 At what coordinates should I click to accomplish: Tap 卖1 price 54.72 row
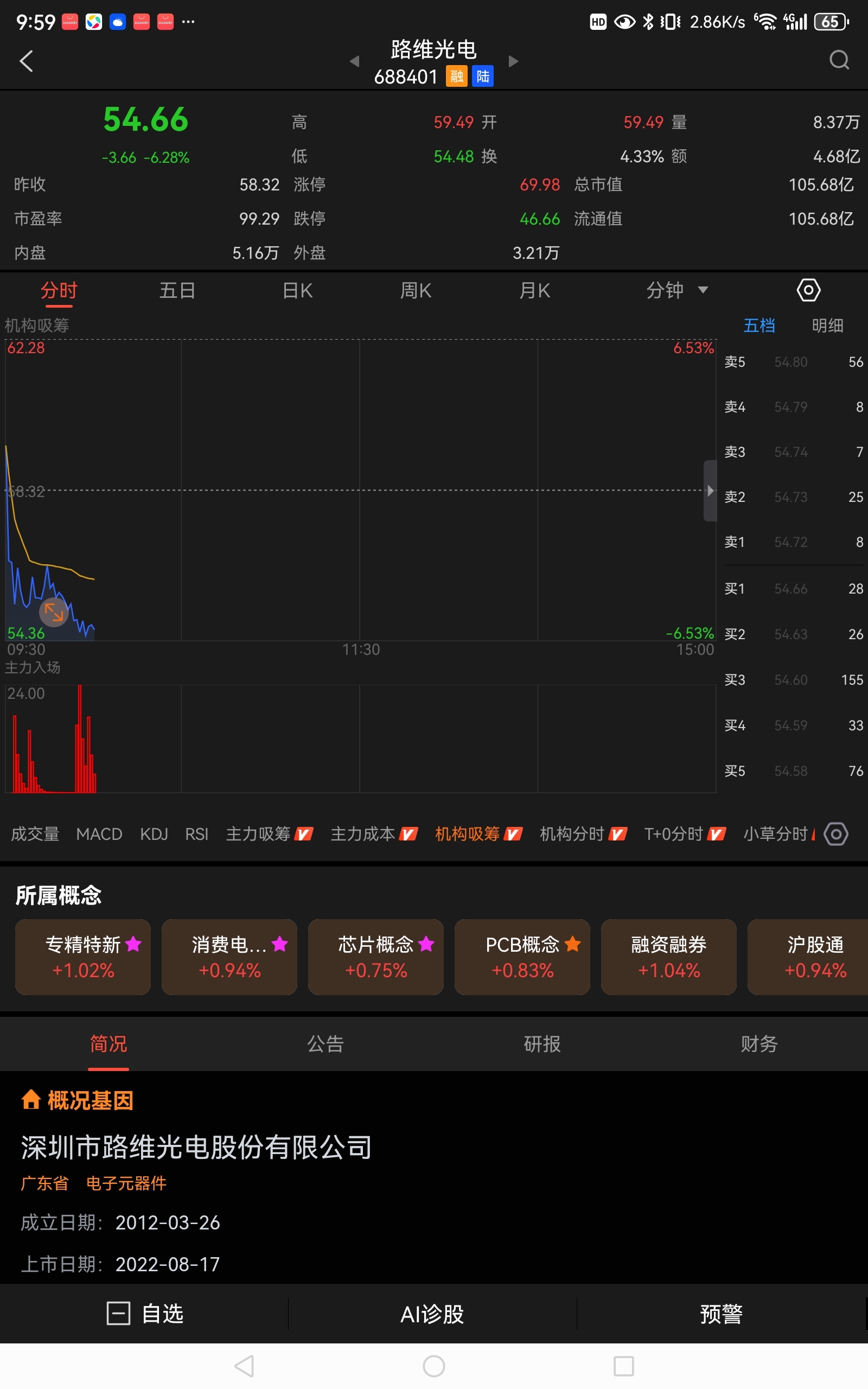point(793,542)
